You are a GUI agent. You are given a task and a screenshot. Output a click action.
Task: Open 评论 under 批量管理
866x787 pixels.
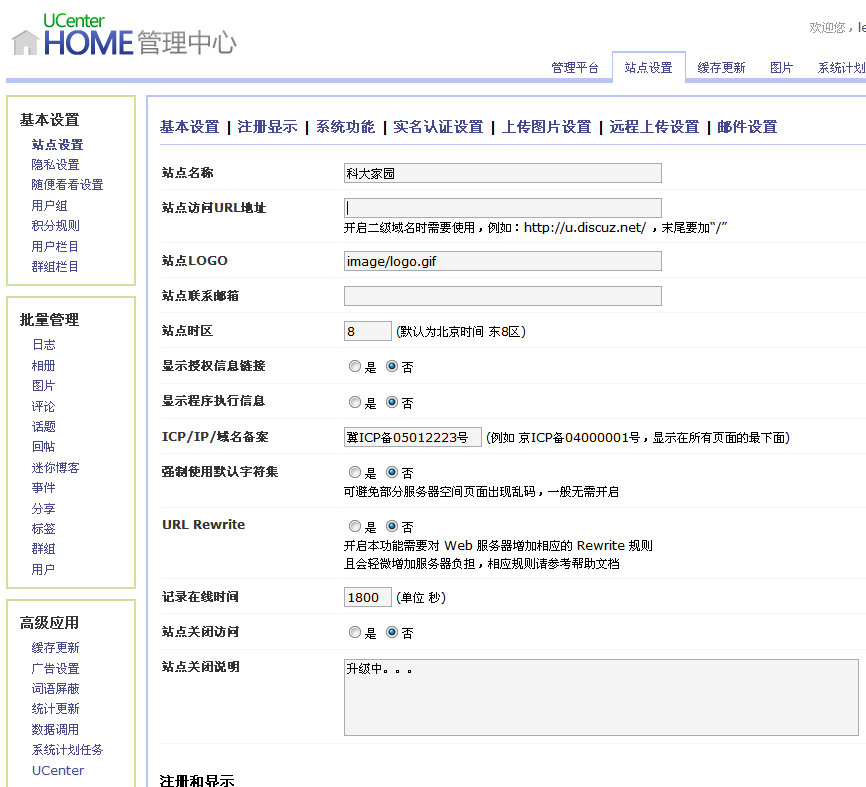coord(44,406)
